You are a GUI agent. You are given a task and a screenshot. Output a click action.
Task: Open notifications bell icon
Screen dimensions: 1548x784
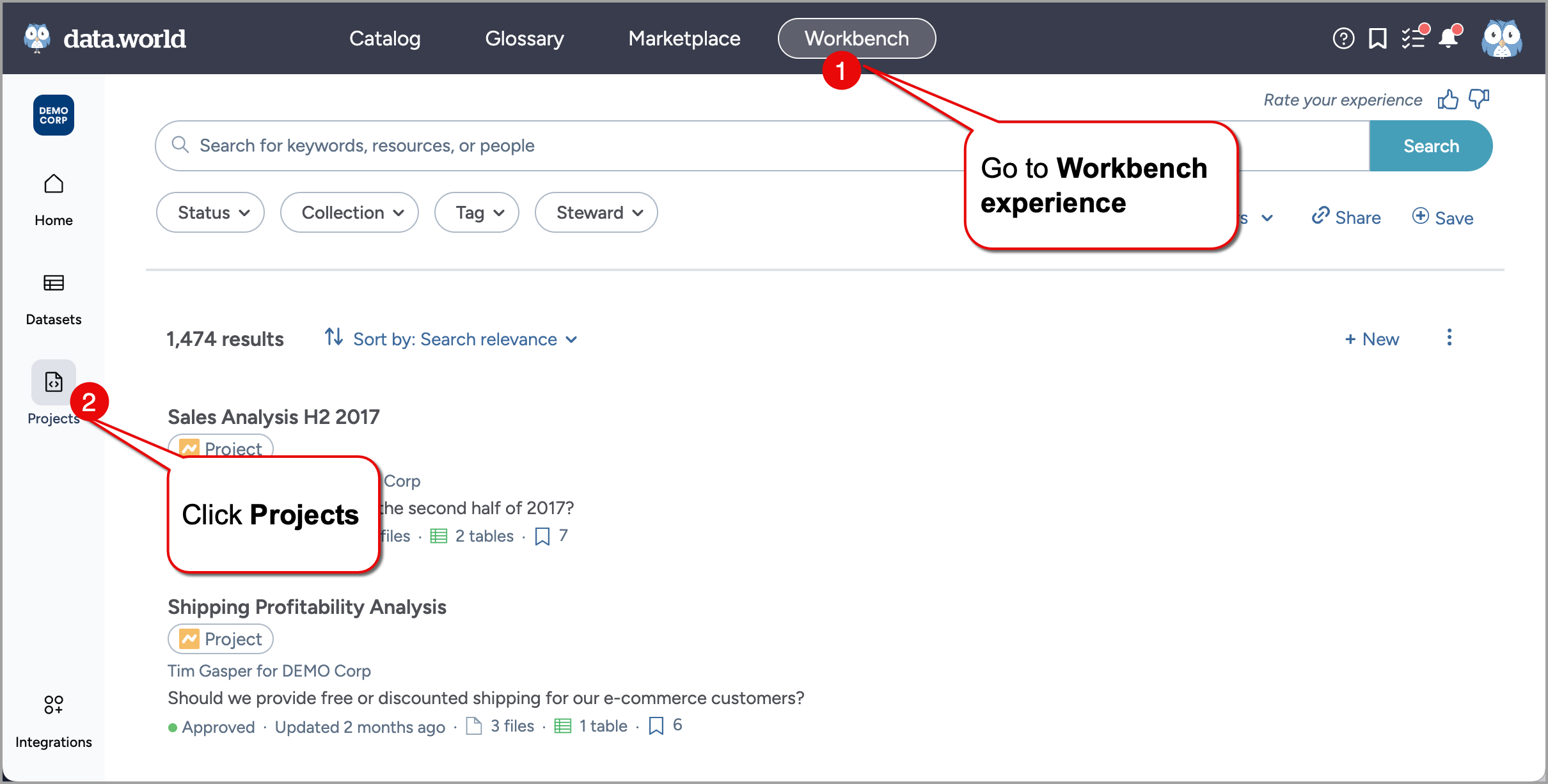[x=1449, y=38]
